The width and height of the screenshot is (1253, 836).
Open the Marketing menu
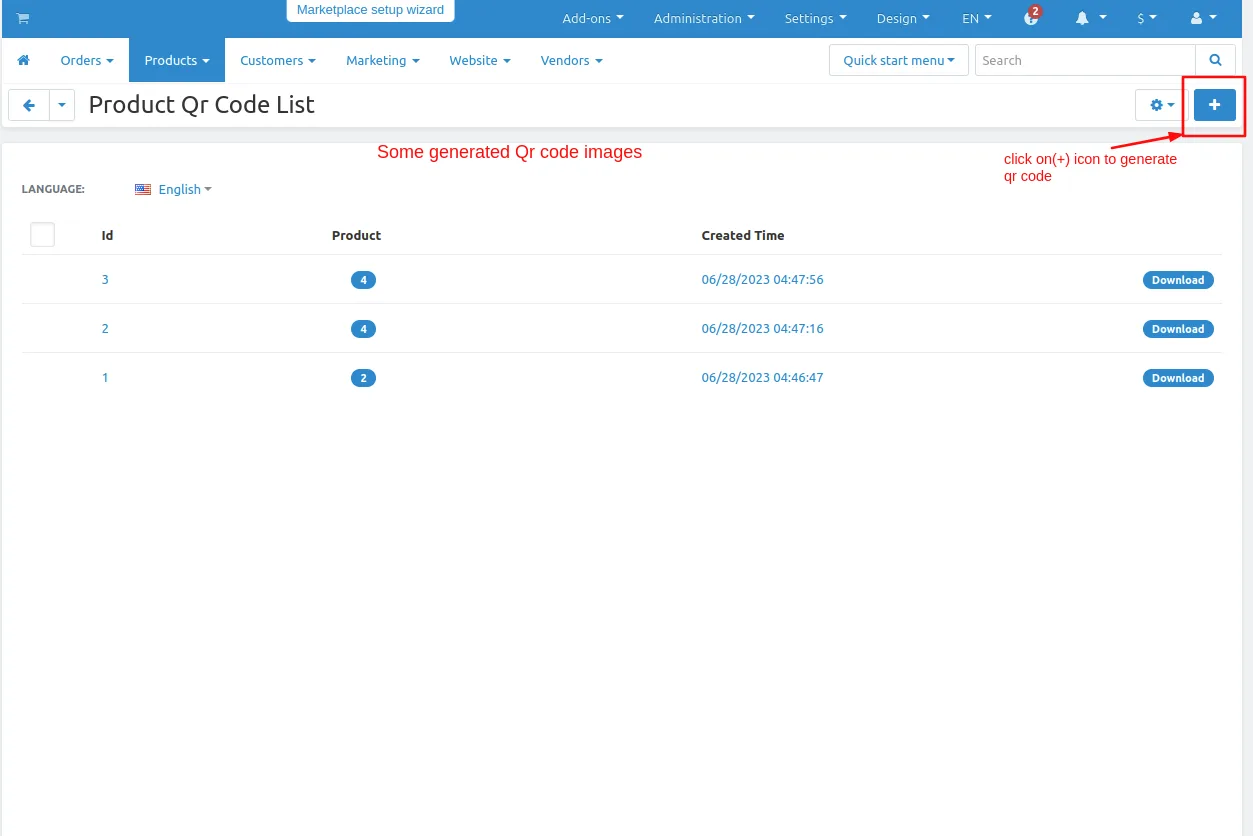pos(382,60)
